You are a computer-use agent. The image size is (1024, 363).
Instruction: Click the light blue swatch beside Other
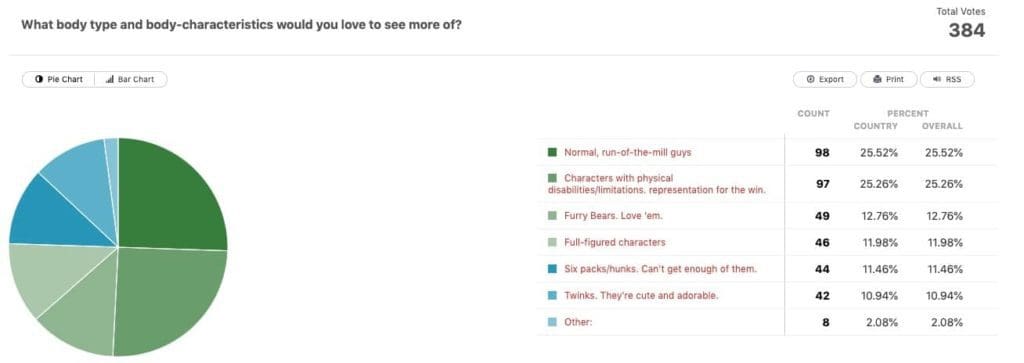point(552,322)
